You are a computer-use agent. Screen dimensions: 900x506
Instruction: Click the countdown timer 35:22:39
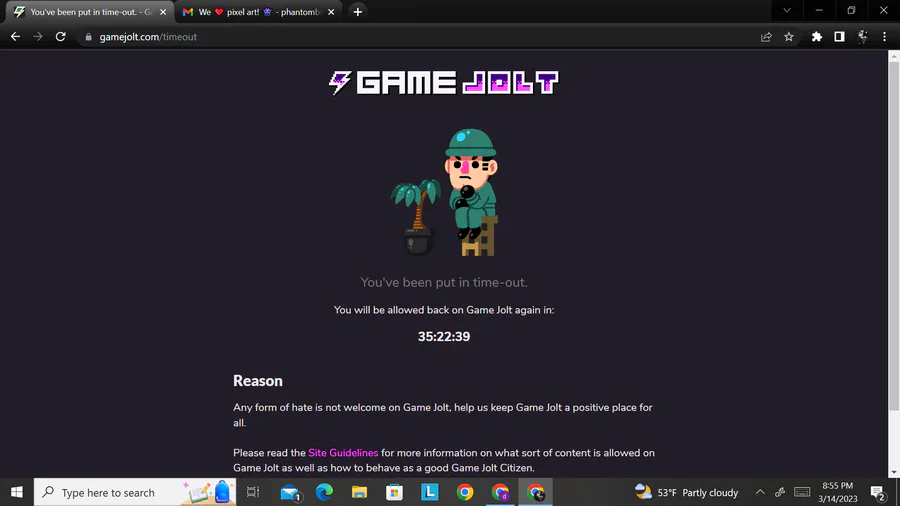point(444,337)
